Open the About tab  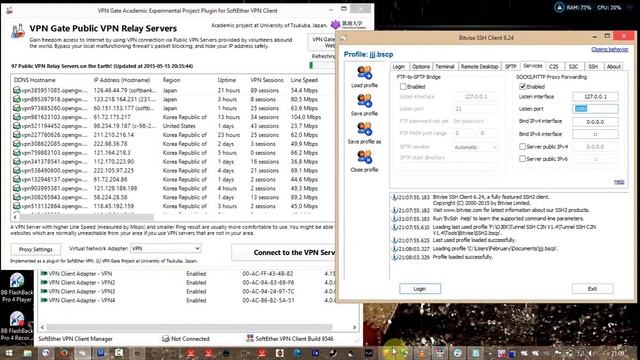pos(613,67)
